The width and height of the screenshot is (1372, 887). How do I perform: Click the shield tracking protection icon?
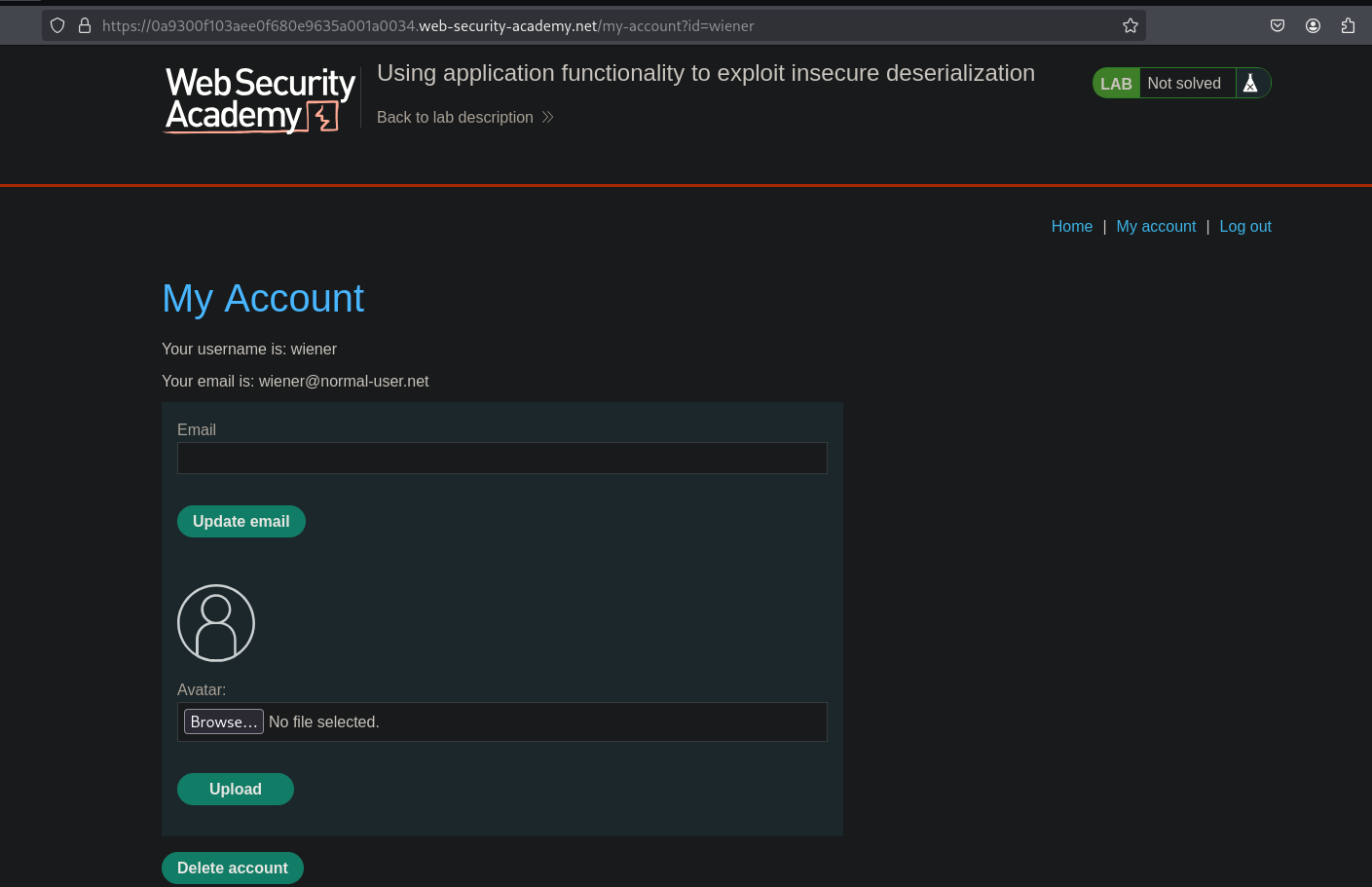click(57, 26)
